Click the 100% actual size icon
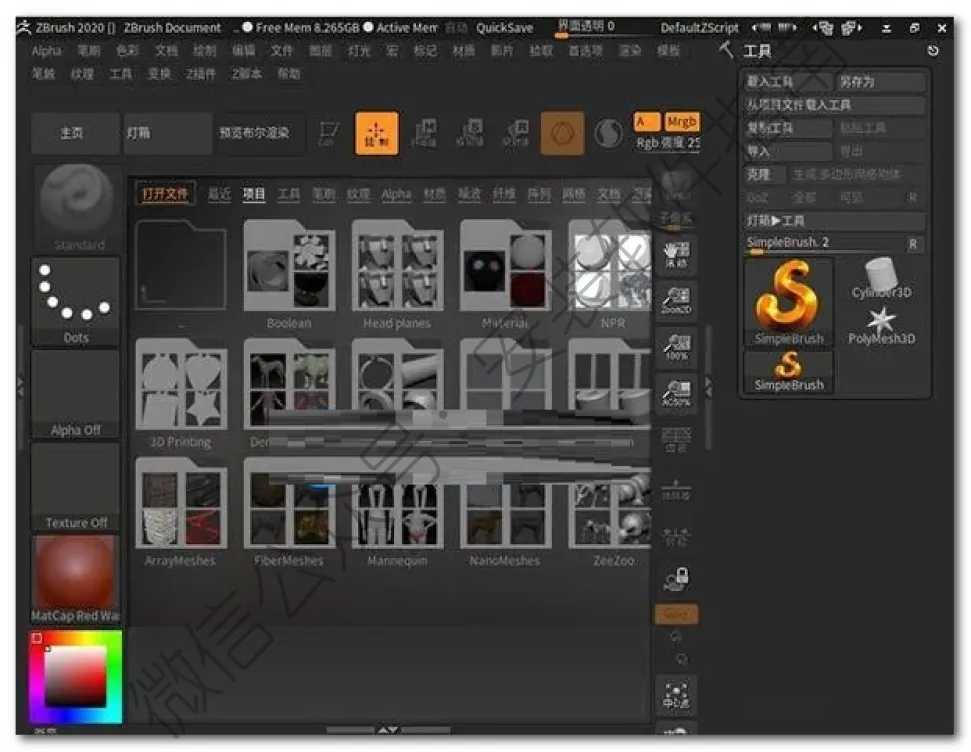Image resolution: width=971 pixels, height=752 pixels. [676, 347]
